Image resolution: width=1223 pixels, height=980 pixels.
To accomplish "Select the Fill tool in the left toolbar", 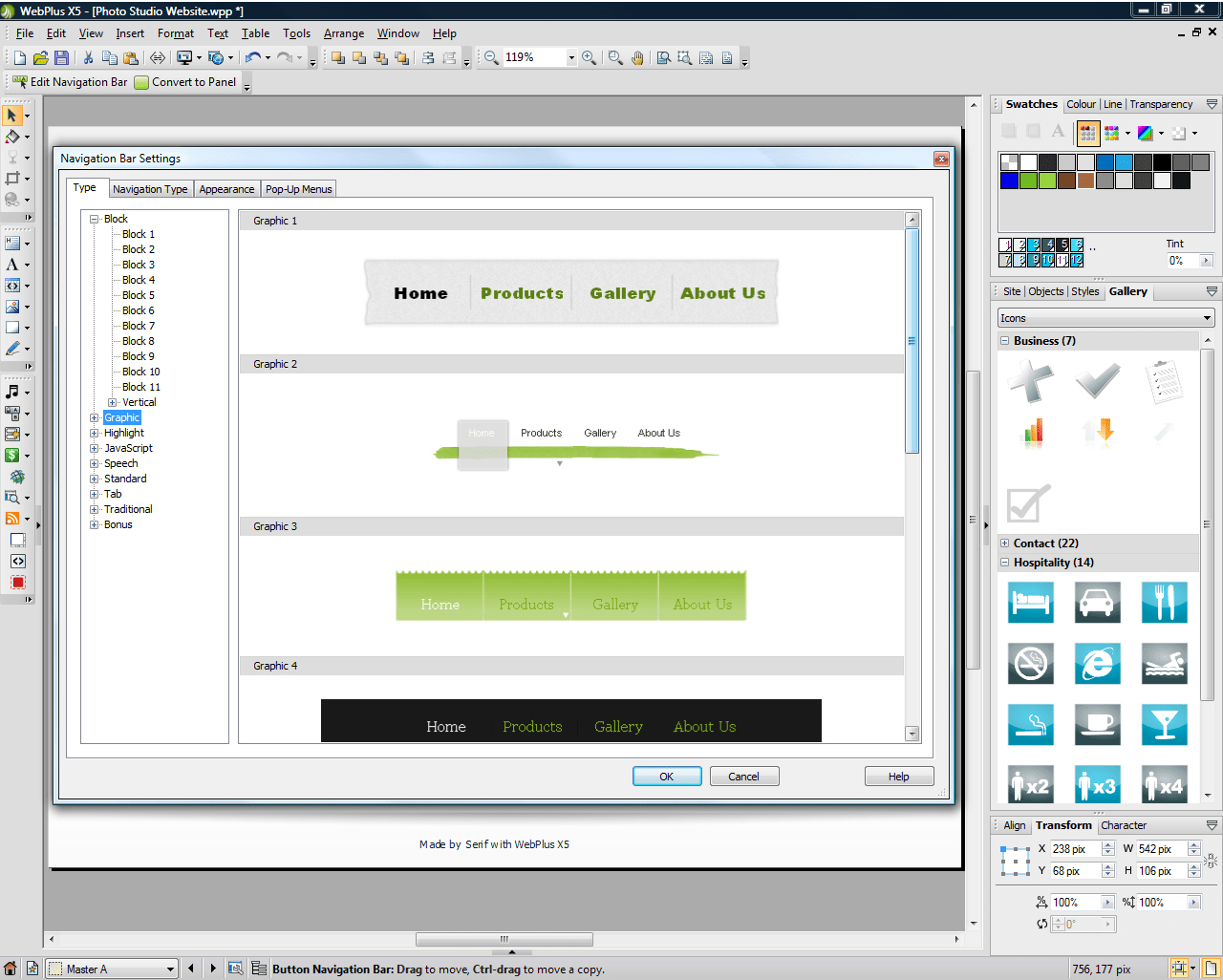I will point(12,137).
